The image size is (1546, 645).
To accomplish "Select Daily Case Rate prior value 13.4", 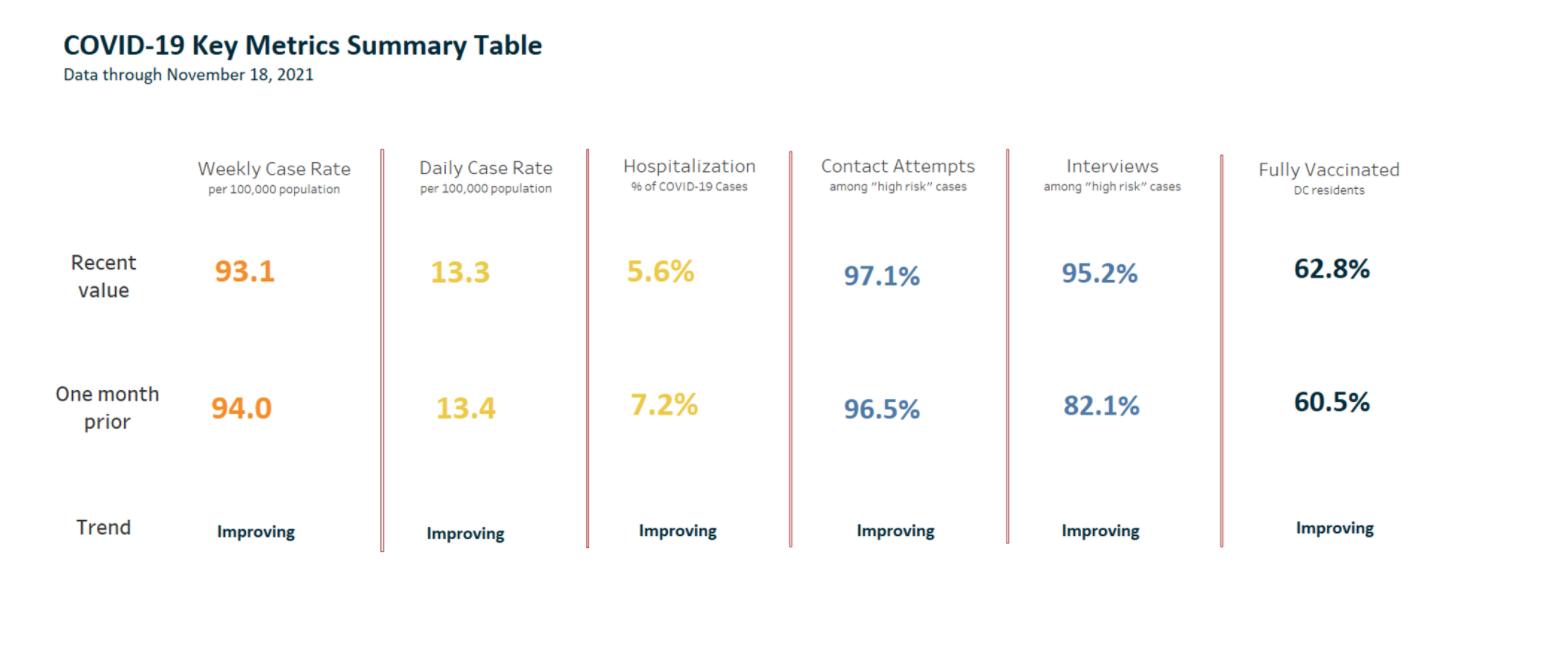I will 465,408.
